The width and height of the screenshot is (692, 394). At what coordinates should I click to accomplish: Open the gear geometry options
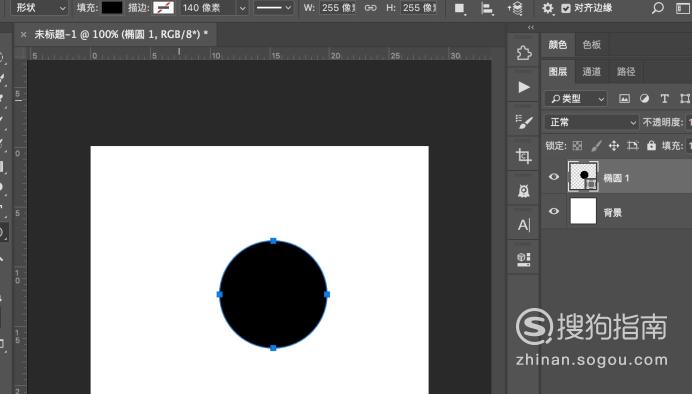(548, 8)
